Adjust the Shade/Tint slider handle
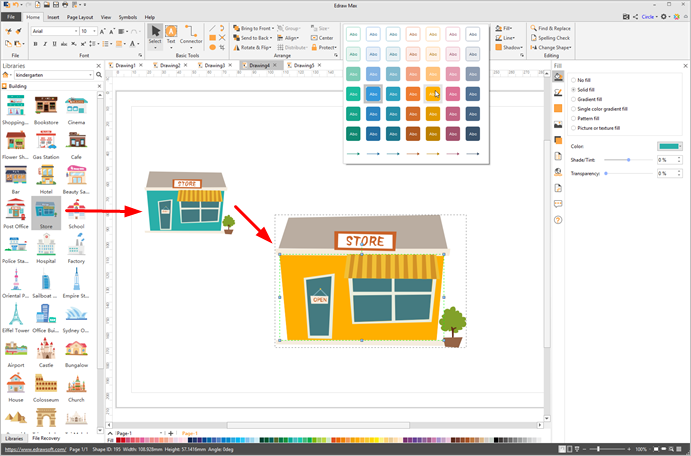 (x=629, y=160)
